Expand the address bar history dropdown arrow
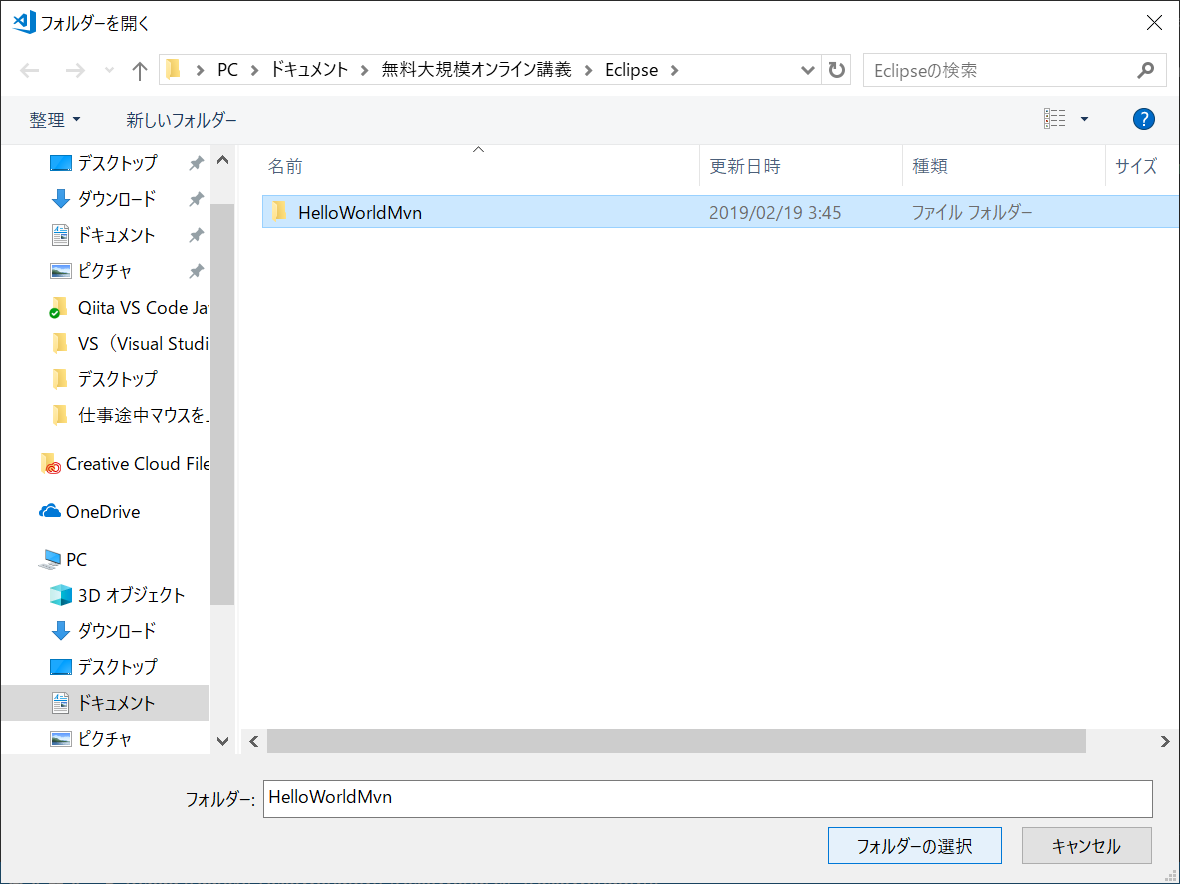Screen dimensions: 1180x884 (807, 70)
